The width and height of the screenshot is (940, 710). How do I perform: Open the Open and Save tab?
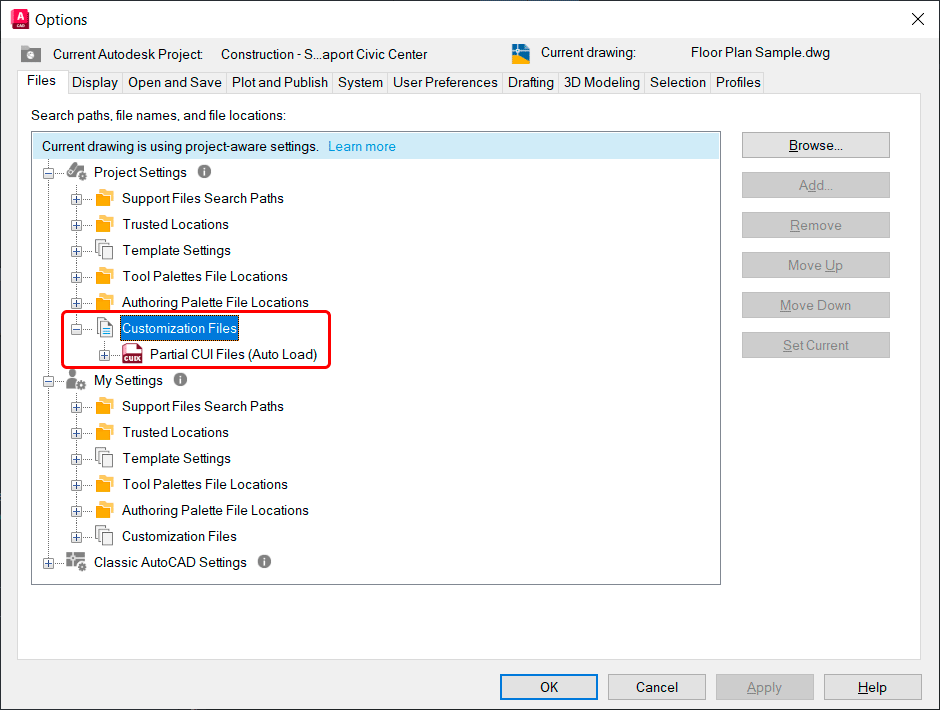tap(175, 82)
